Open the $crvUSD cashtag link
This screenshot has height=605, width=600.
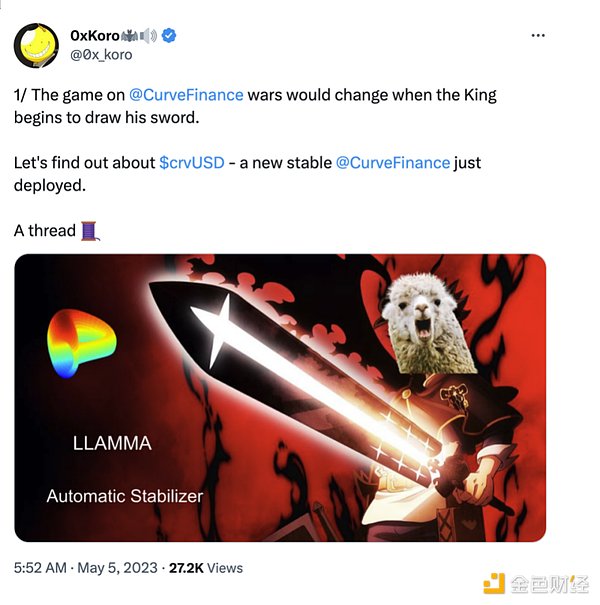[x=192, y=162]
